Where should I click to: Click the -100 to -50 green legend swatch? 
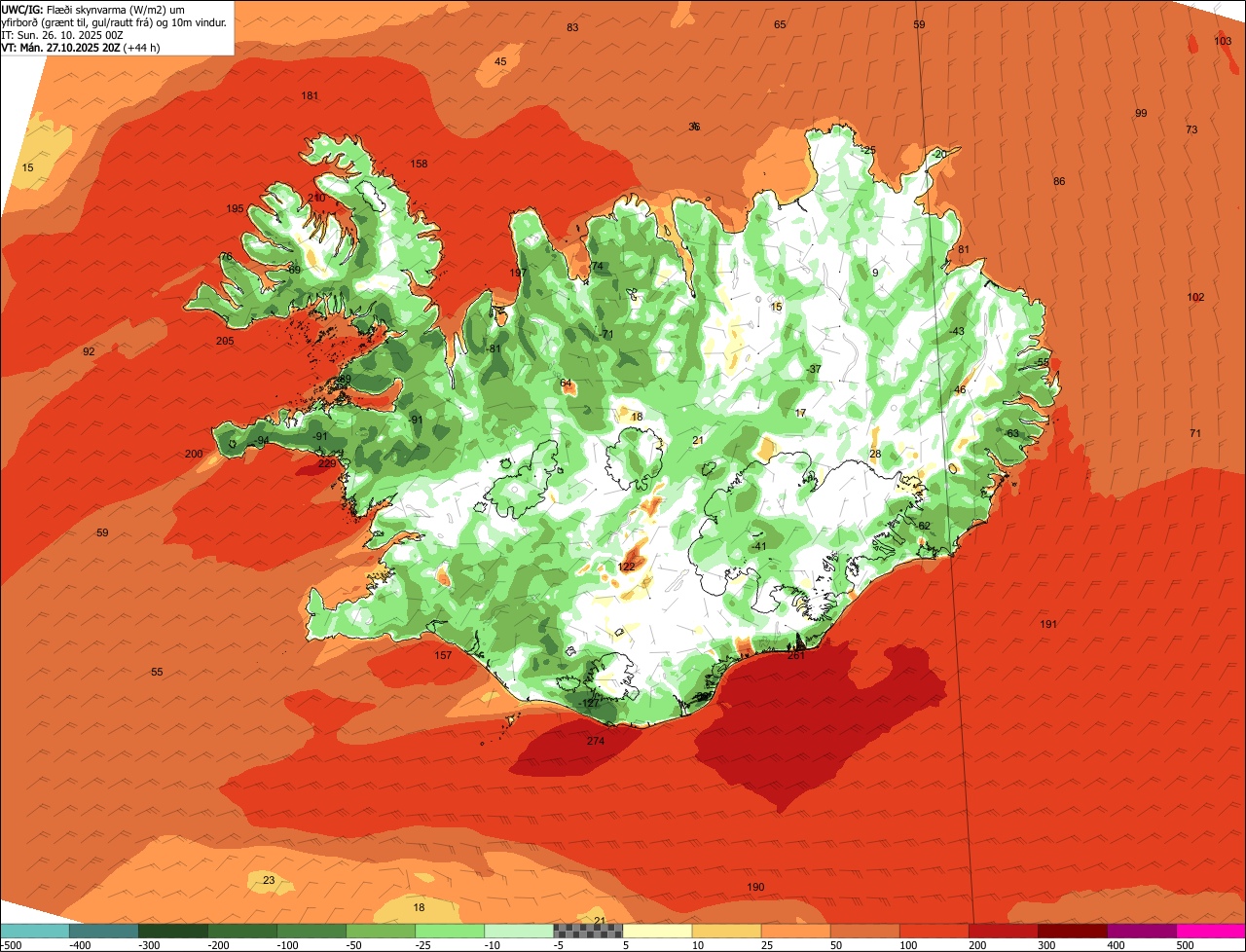311,931
